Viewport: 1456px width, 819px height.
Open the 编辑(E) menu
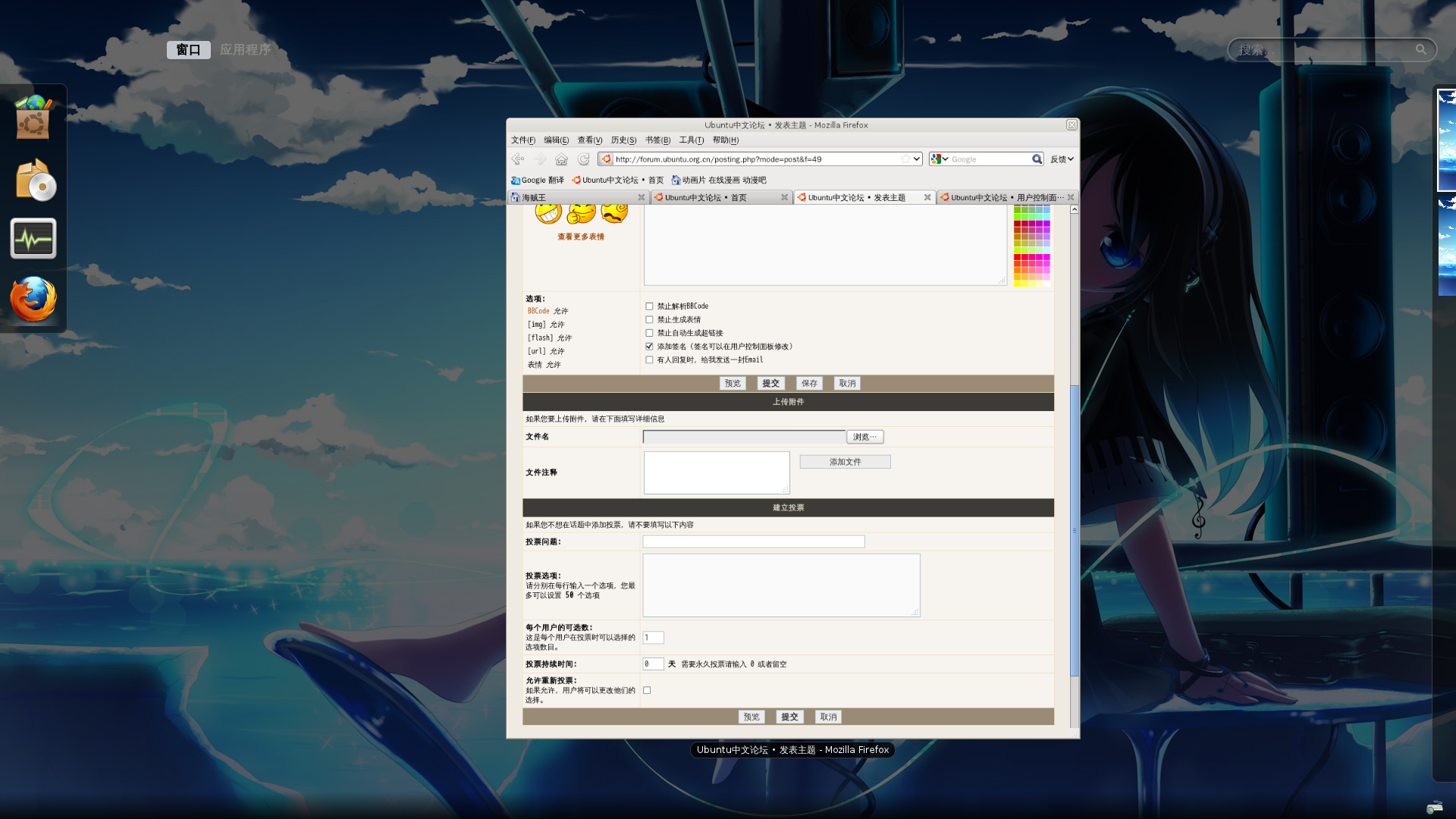(x=556, y=140)
